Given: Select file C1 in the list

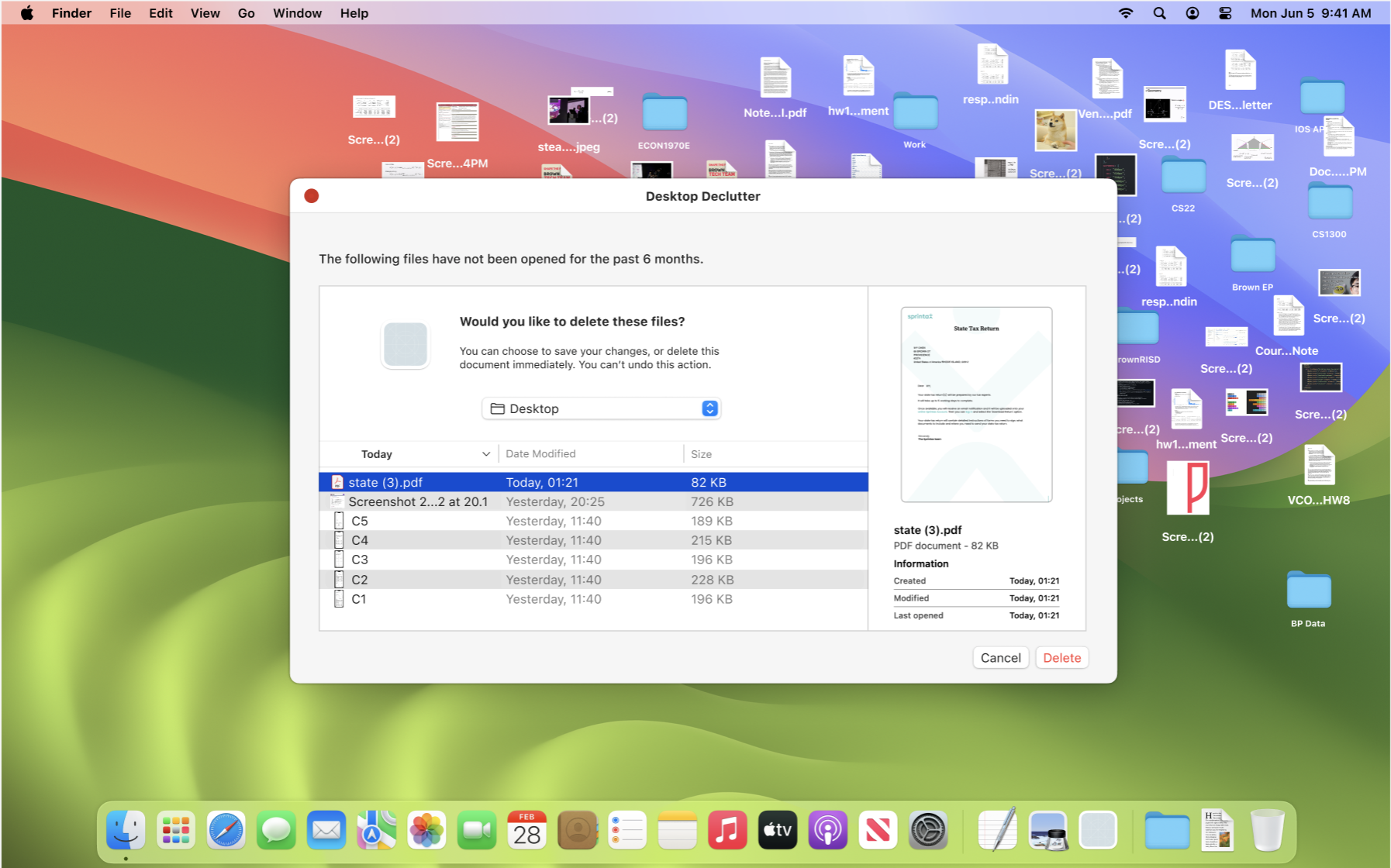Looking at the screenshot, I should coord(593,599).
